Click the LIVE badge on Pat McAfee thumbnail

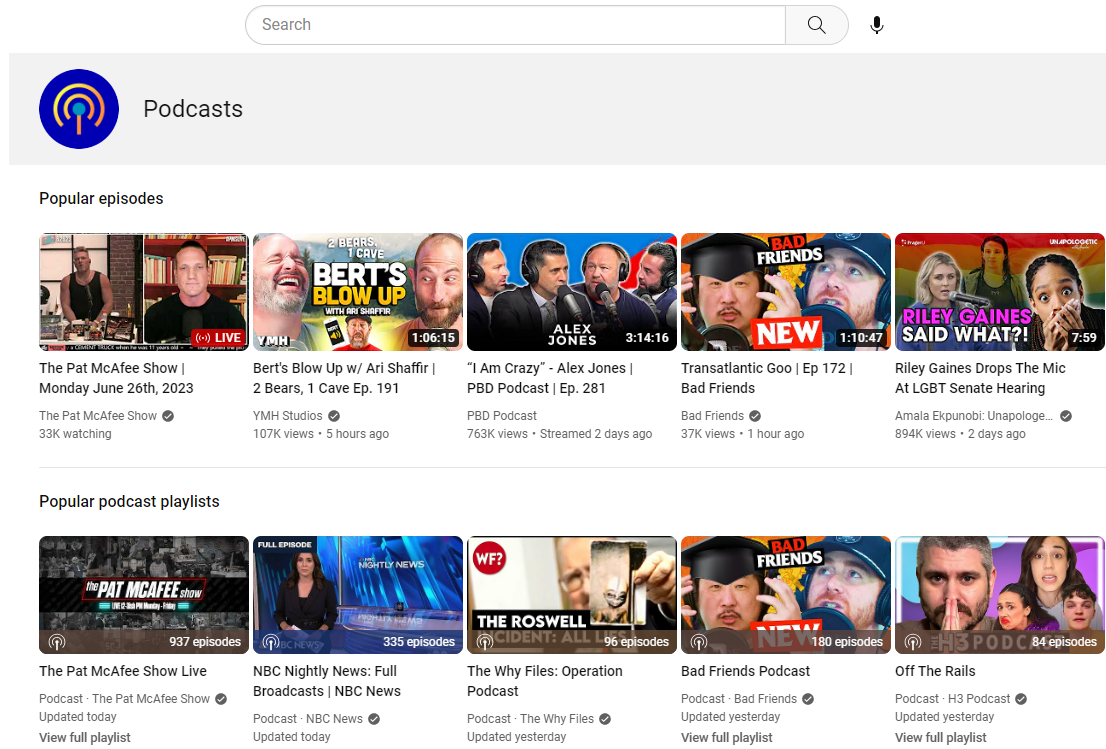pyautogui.click(x=219, y=338)
